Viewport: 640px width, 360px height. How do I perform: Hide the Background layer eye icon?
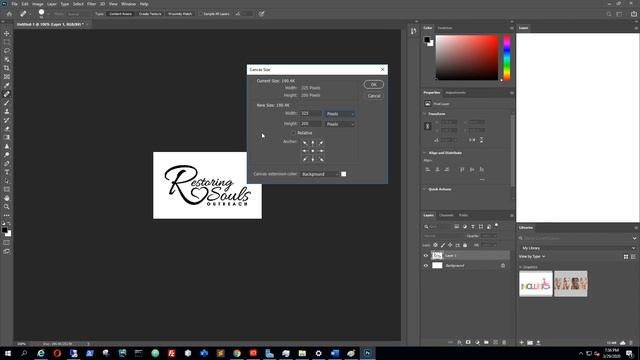(x=426, y=265)
